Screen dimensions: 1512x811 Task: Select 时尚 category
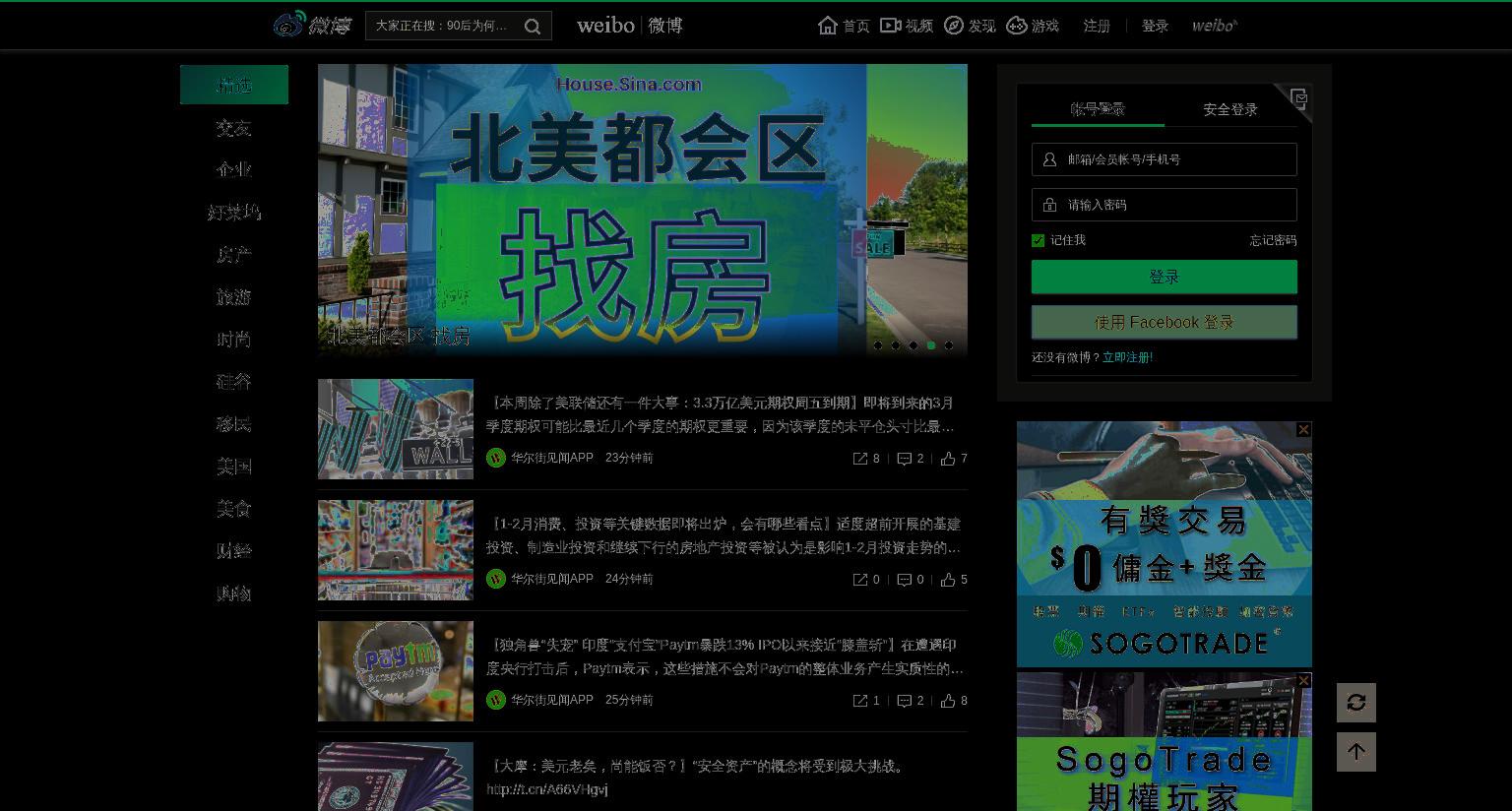pos(234,339)
